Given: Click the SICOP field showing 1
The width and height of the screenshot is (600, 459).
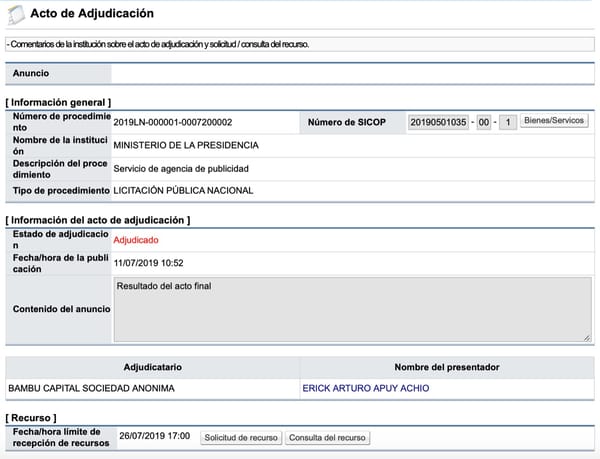Looking at the screenshot, I should (x=508, y=122).
